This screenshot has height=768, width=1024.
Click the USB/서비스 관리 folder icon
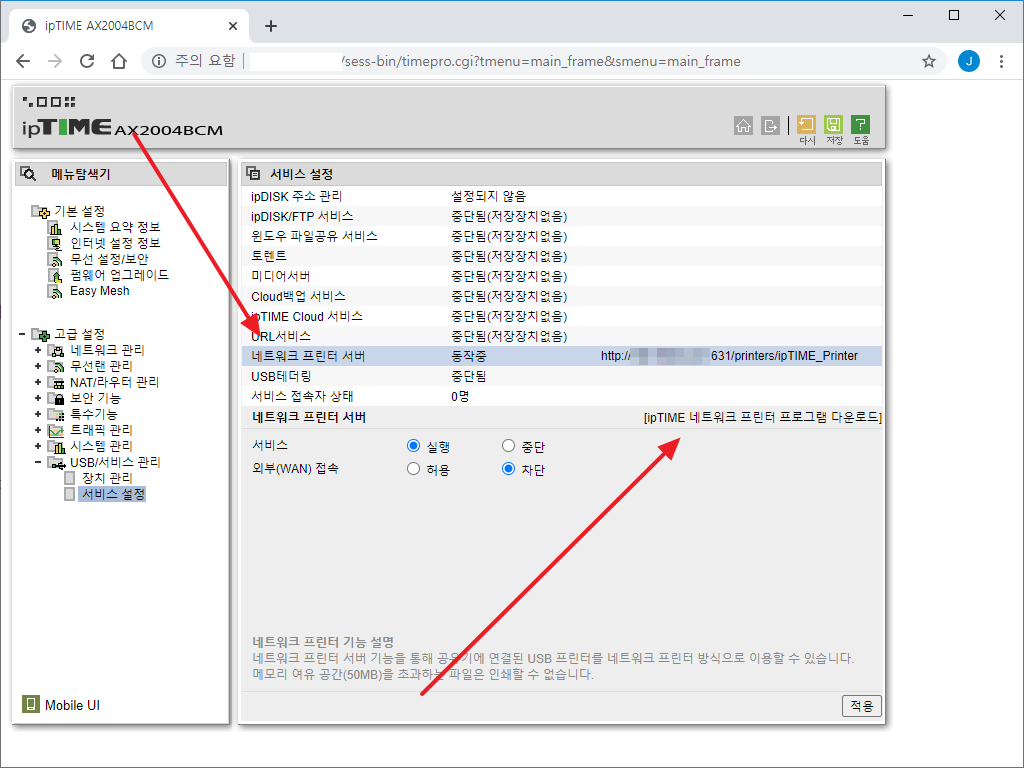click(56, 462)
